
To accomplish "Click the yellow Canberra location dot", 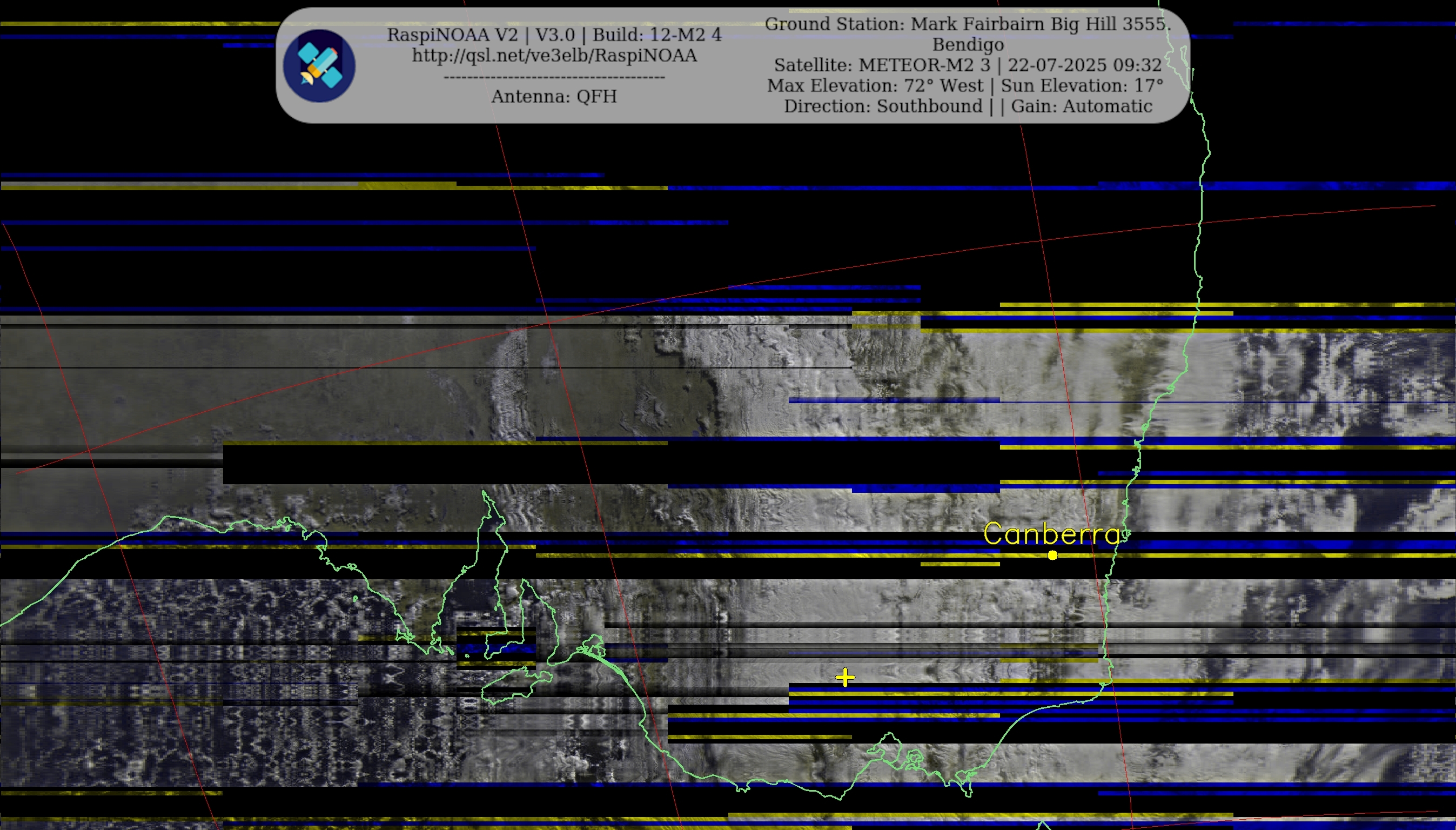I will click(x=1052, y=555).
